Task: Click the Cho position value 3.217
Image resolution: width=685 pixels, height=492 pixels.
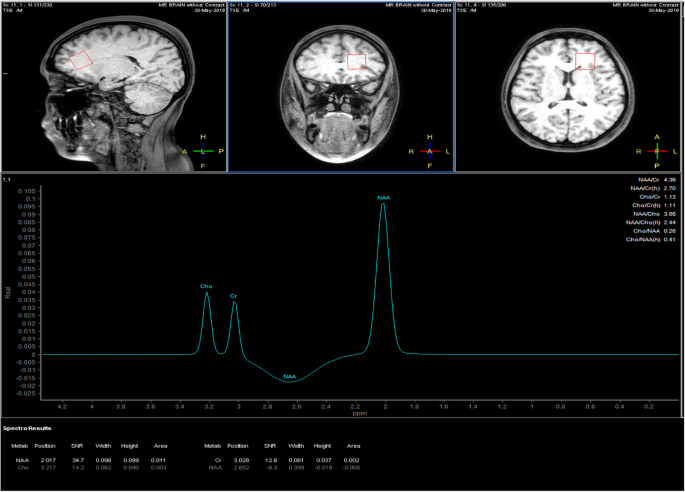Action: click(x=48, y=468)
